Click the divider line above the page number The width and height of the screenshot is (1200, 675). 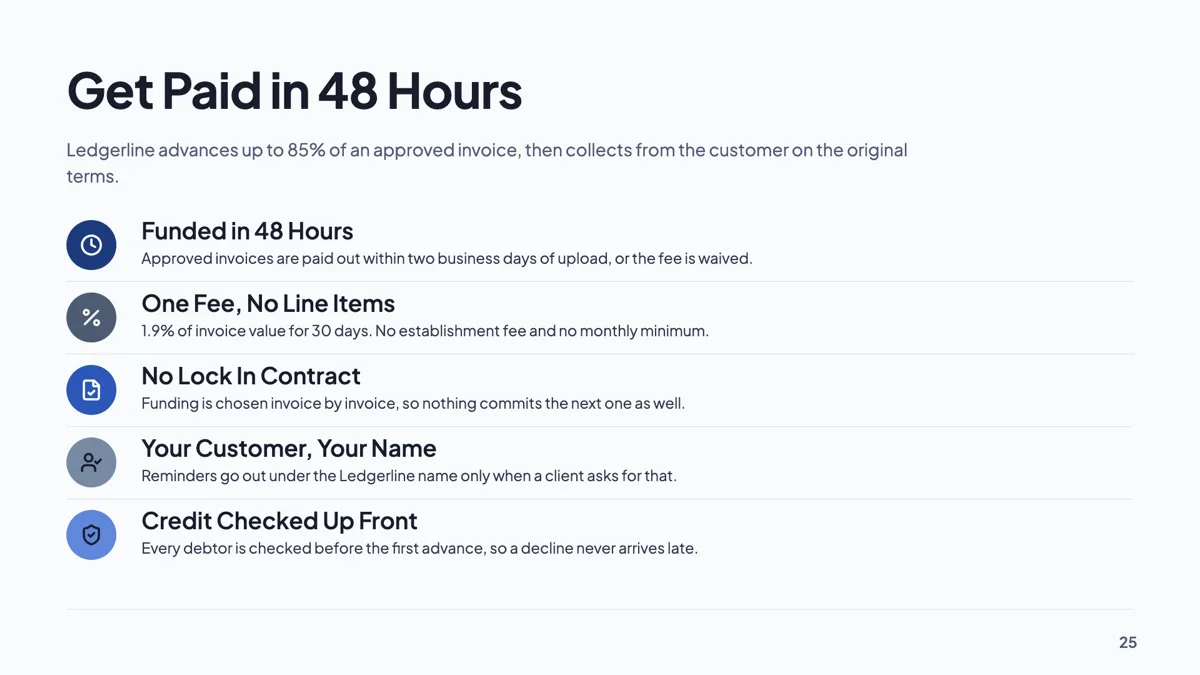click(x=600, y=609)
